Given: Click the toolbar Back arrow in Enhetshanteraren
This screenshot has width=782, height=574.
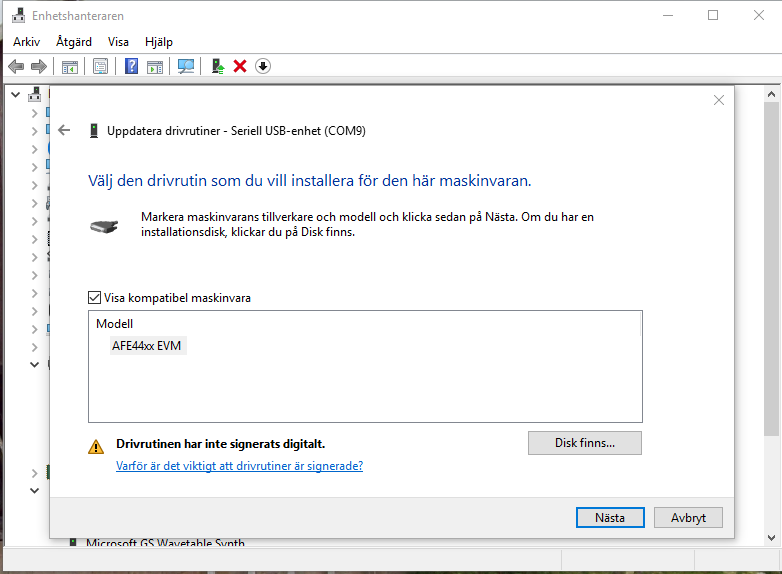Looking at the screenshot, I should 16,66.
